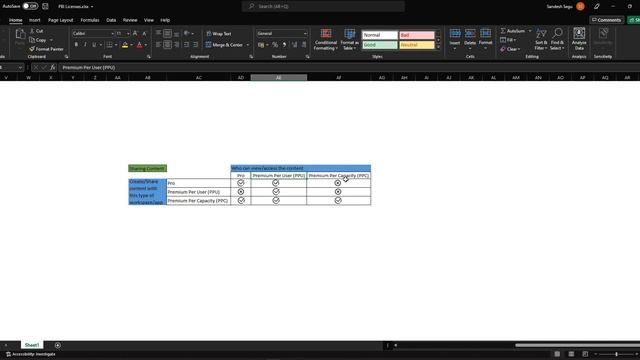Toggle Italic formatting

coord(85,45)
